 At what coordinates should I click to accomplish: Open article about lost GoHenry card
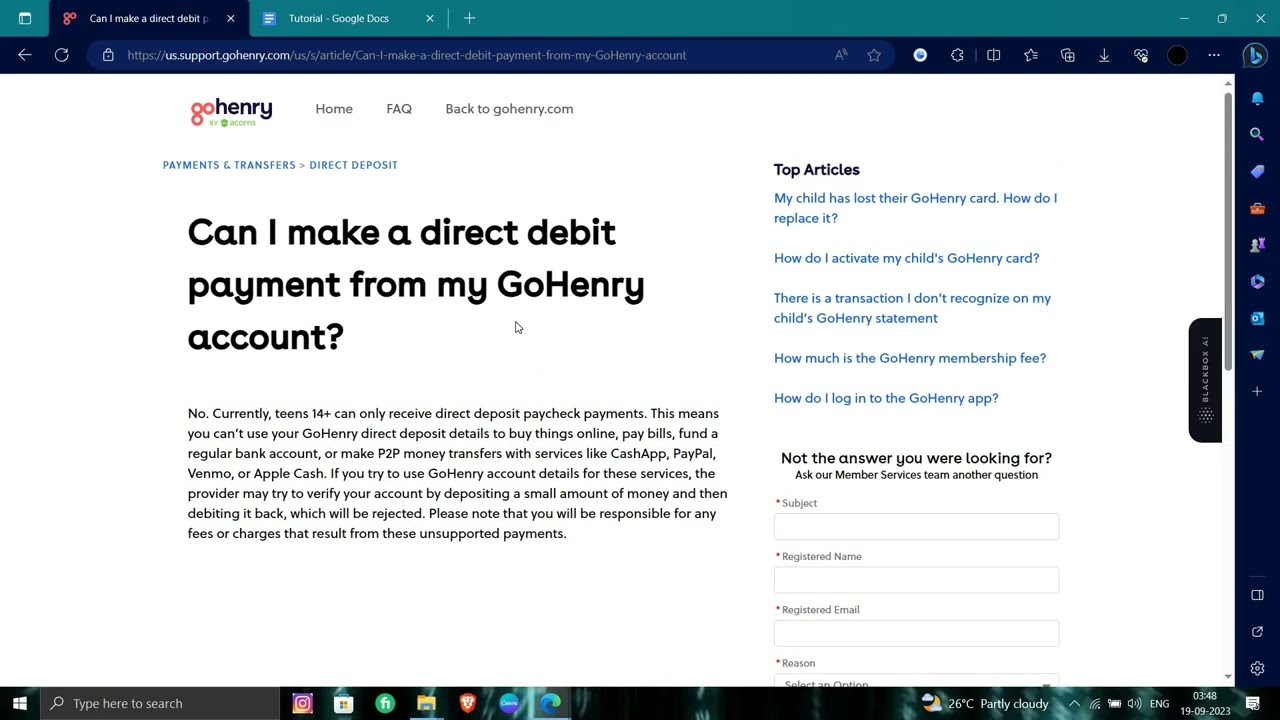click(915, 208)
